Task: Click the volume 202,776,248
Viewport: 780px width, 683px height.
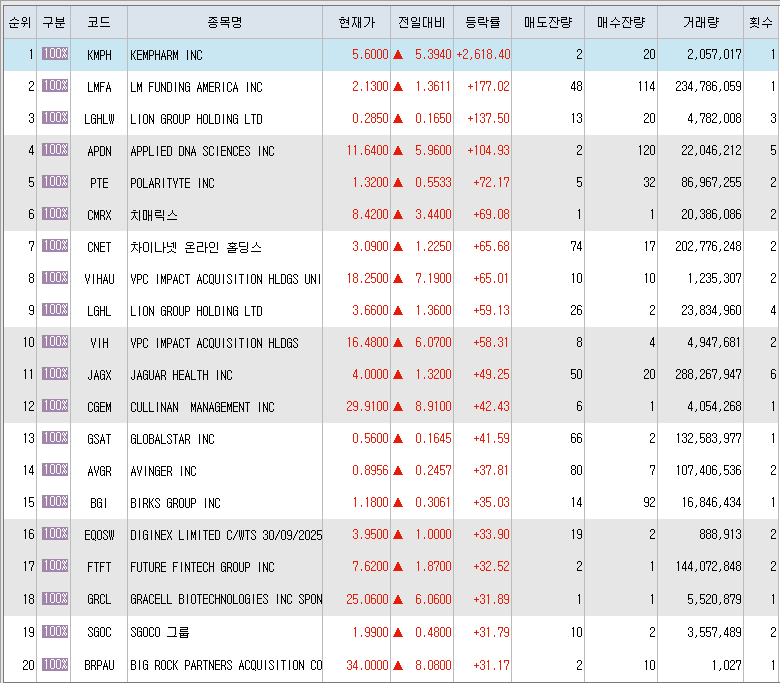Action: pyautogui.click(x=708, y=246)
